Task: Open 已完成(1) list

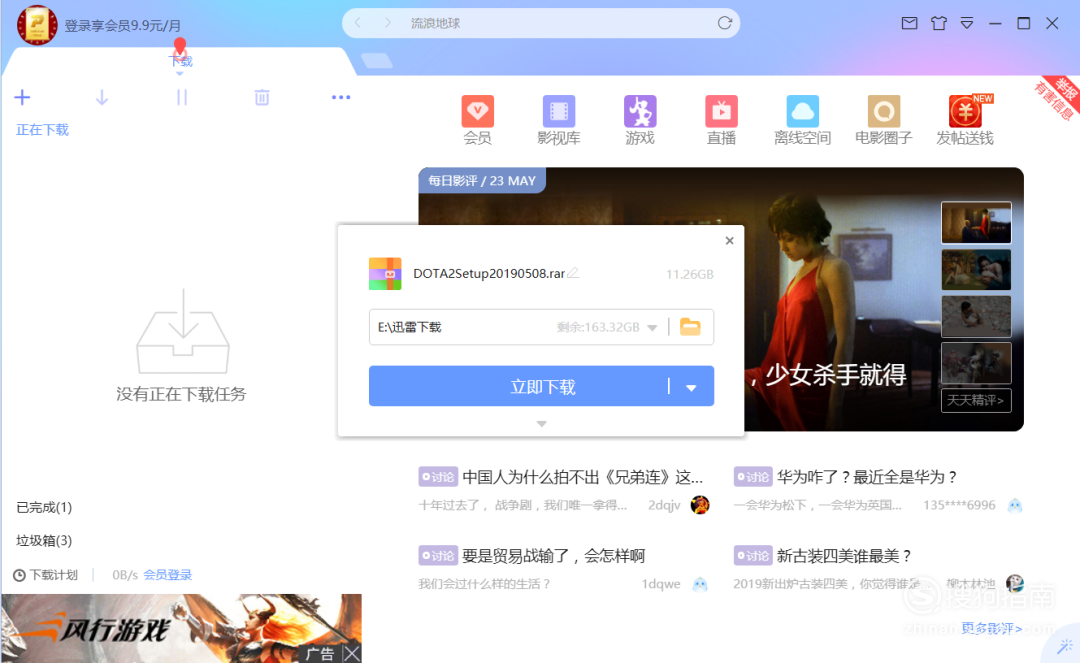Action: point(44,507)
